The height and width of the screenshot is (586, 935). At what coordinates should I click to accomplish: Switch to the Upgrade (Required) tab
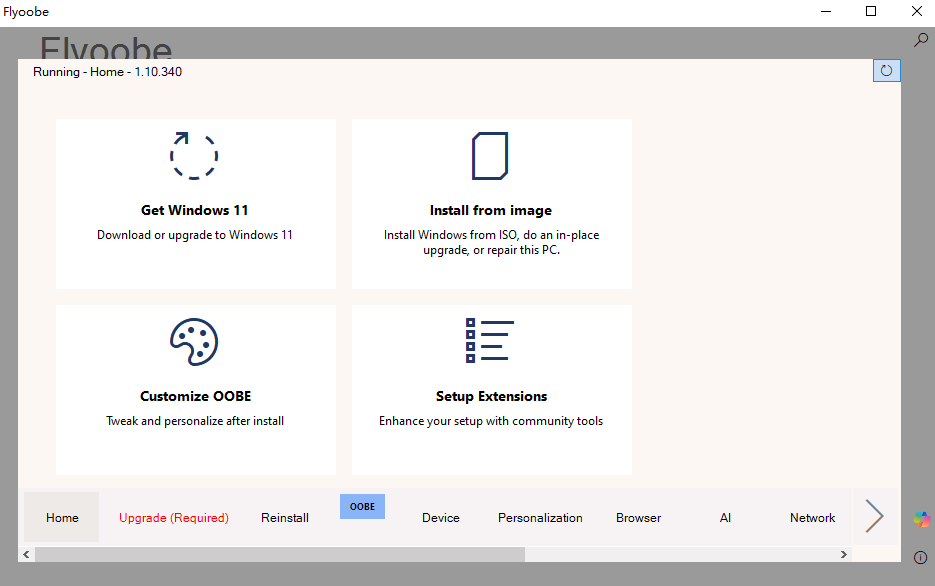click(x=174, y=518)
